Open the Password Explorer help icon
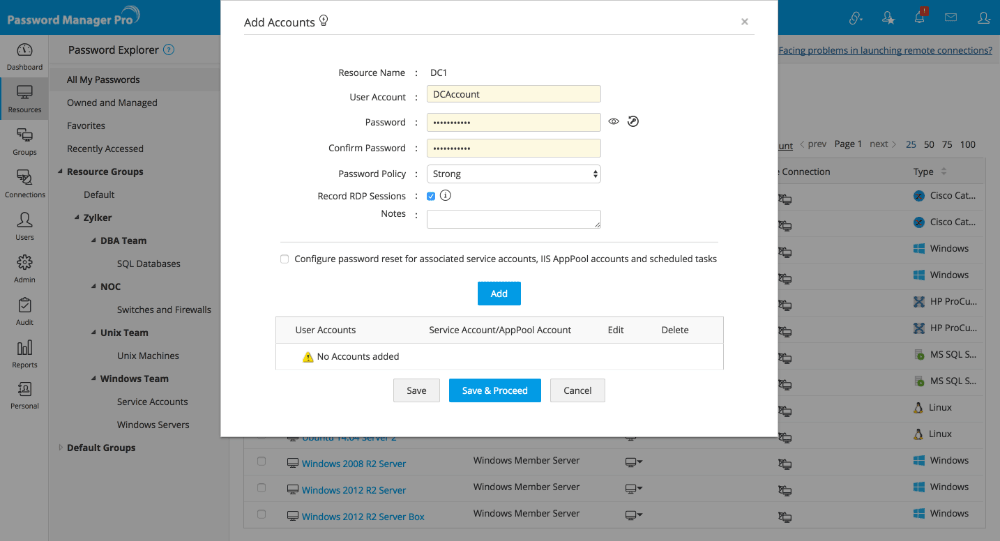The image size is (1000, 541). 169,49
